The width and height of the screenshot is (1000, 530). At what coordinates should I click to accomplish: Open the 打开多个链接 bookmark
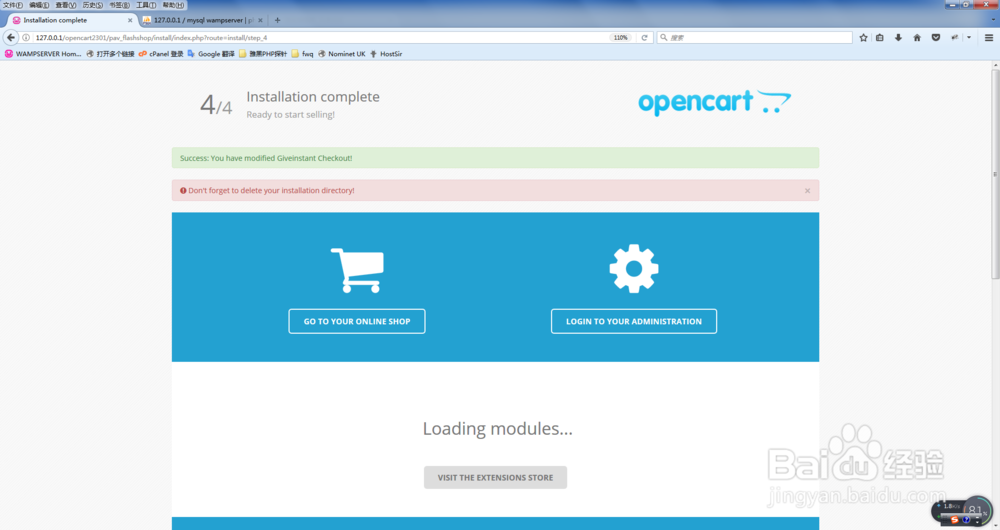[x=110, y=54]
